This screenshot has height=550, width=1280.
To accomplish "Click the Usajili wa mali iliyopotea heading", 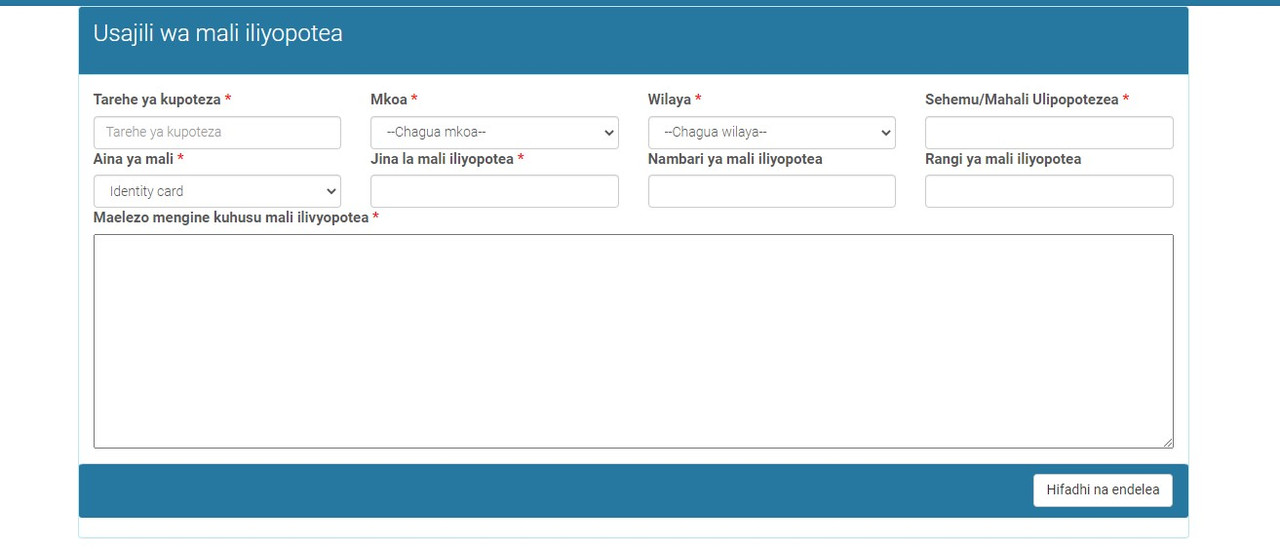I will point(218,33).
